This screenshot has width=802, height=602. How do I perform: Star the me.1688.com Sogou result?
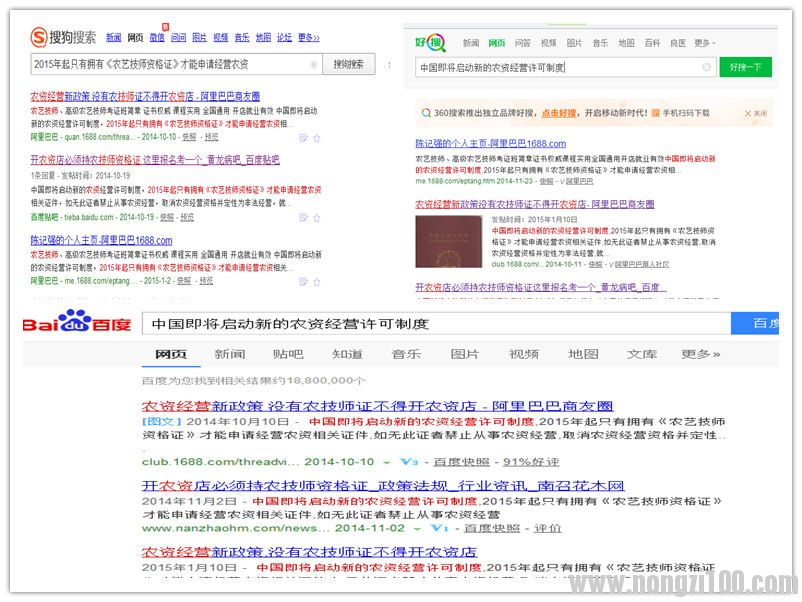pyautogui.click(x=317, y=281)
